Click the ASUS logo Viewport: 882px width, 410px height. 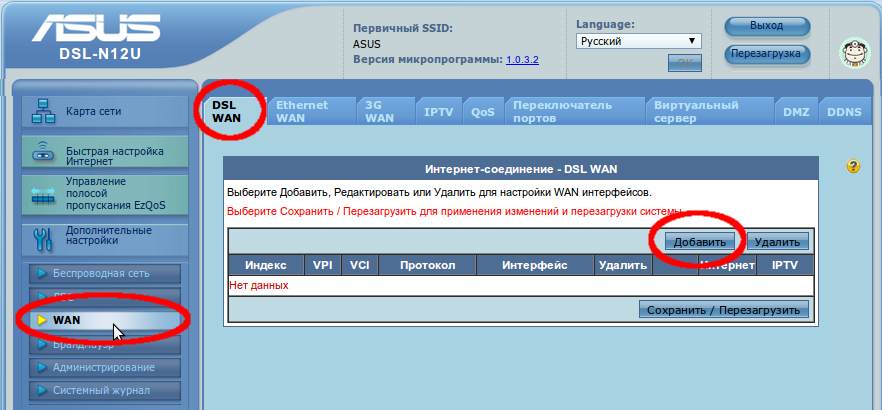click(x=96, y=28)
